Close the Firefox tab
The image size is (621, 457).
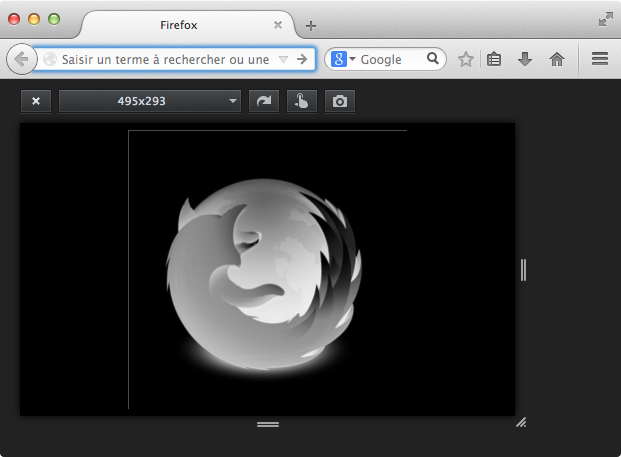click(x=278, y=25)
